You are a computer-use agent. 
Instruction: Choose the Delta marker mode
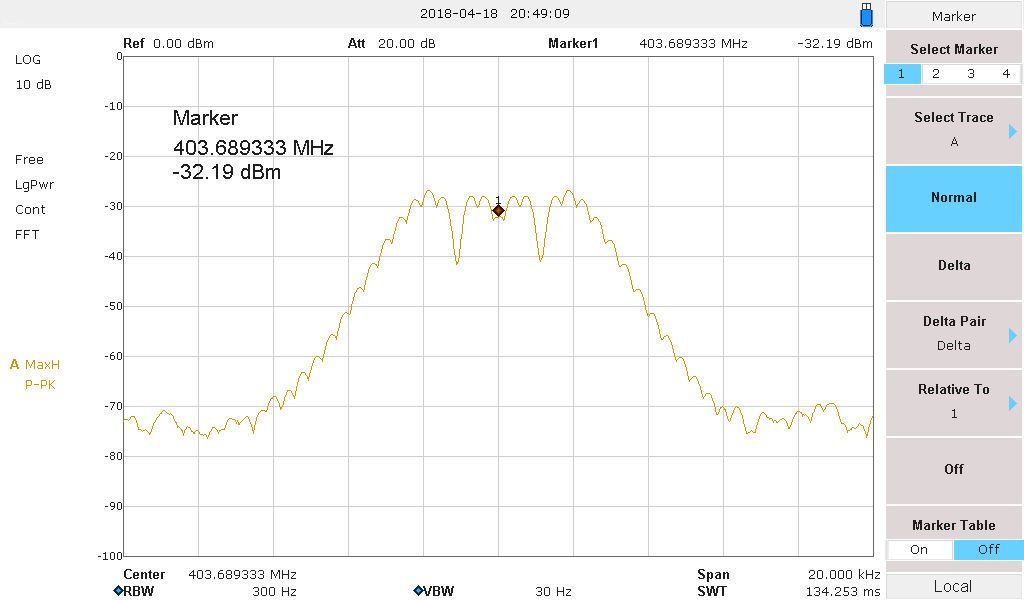[x=953, y=266]
